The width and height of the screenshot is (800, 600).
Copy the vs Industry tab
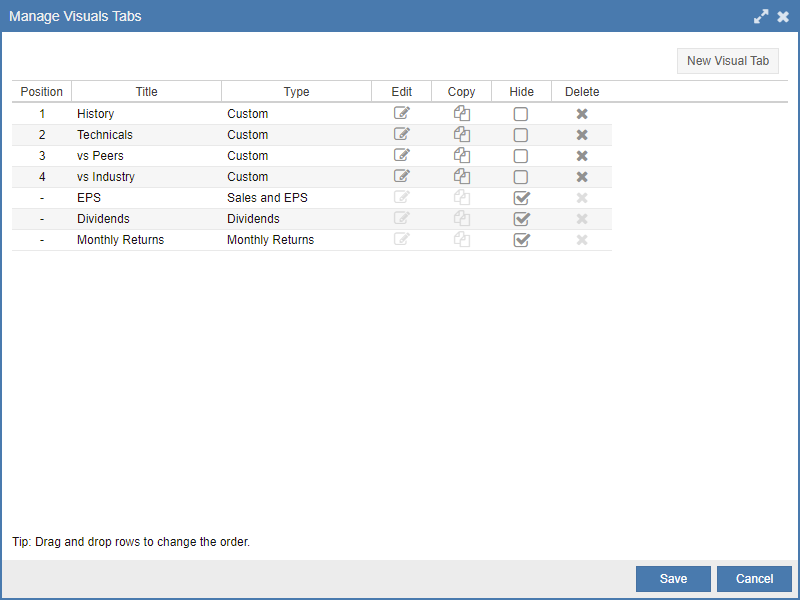[x=462, y=176]
